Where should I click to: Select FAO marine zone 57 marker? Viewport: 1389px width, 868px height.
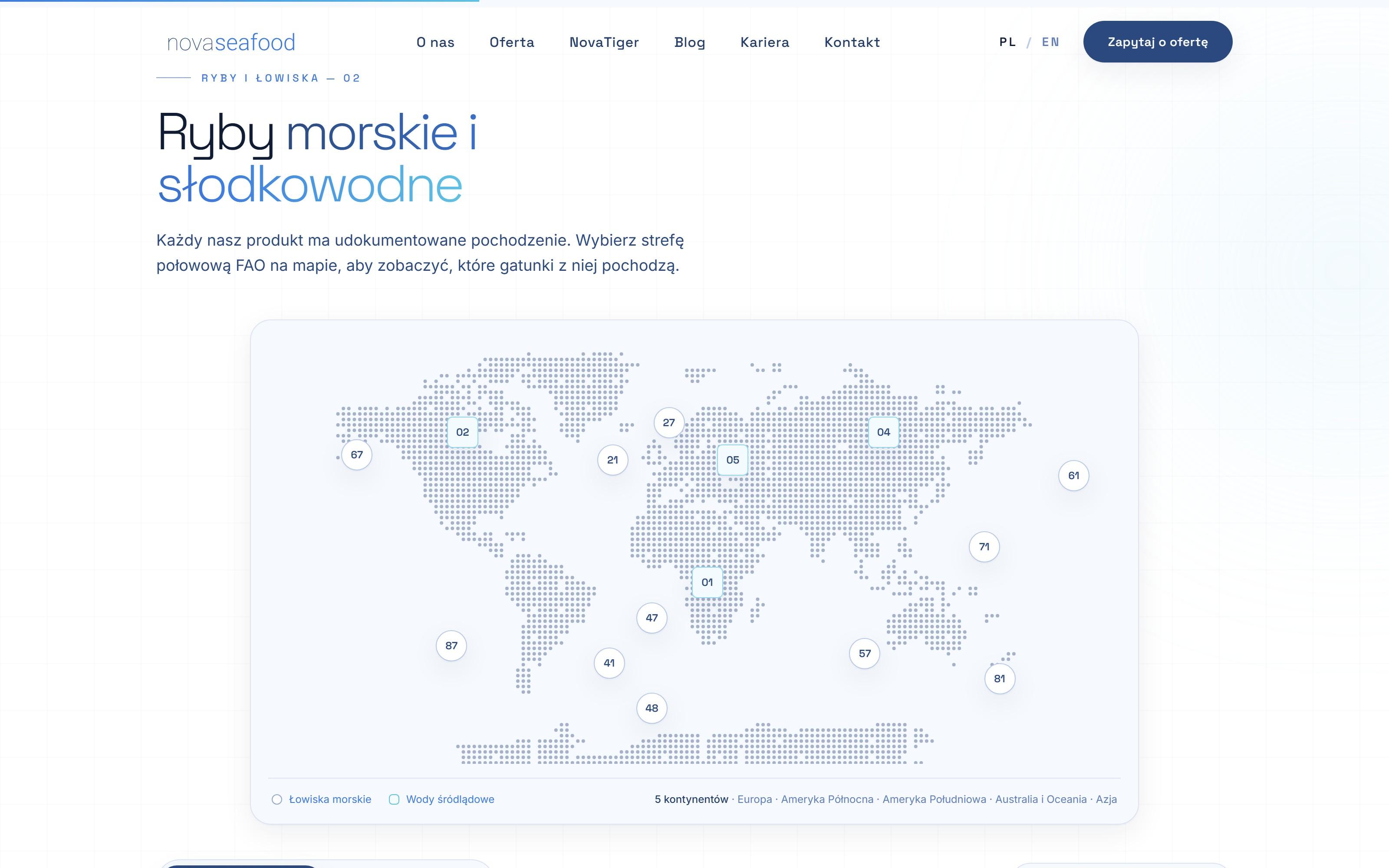(x=864, y=653)
